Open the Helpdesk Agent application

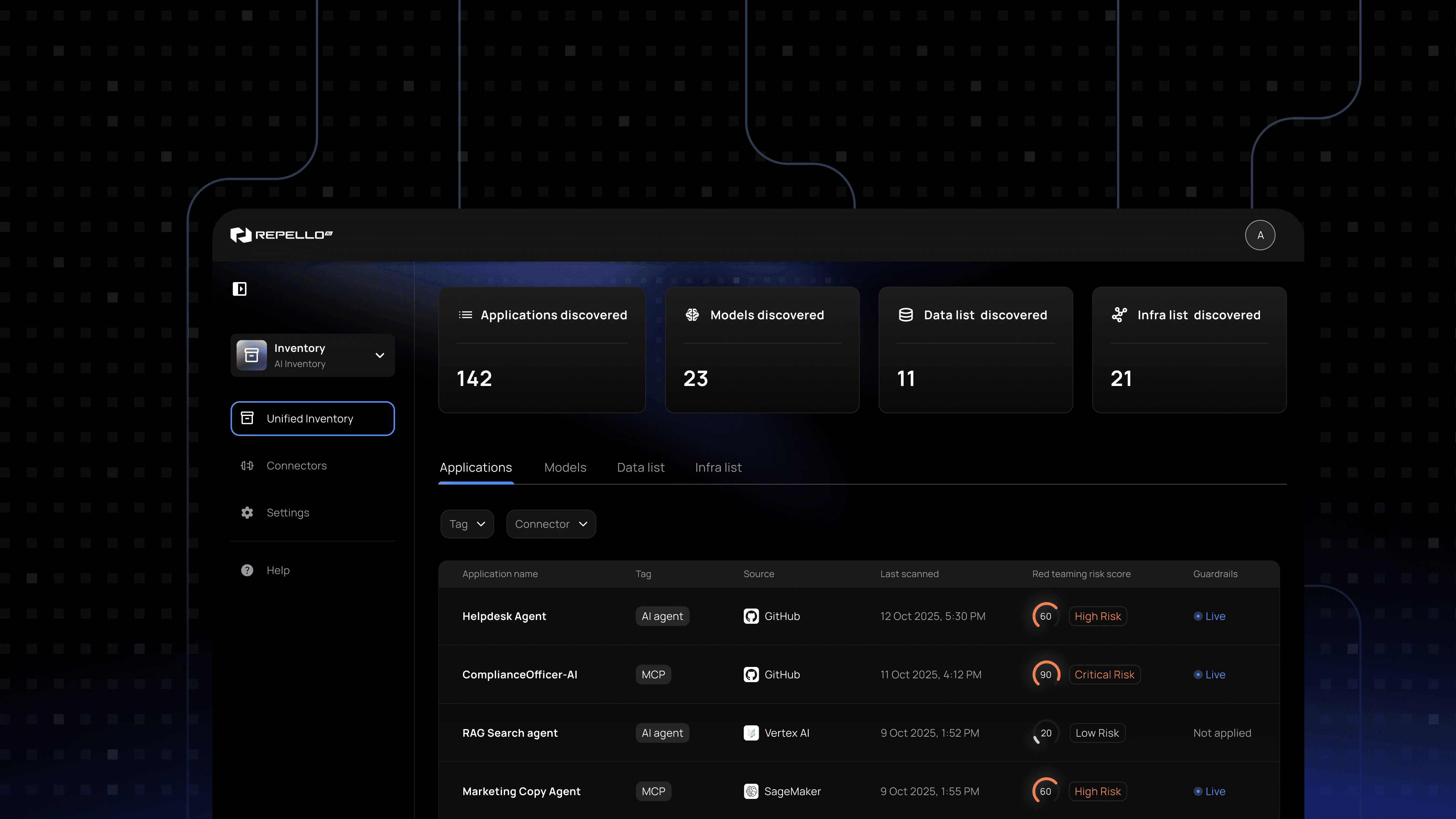pyautogui.click(x=504, y=616)
